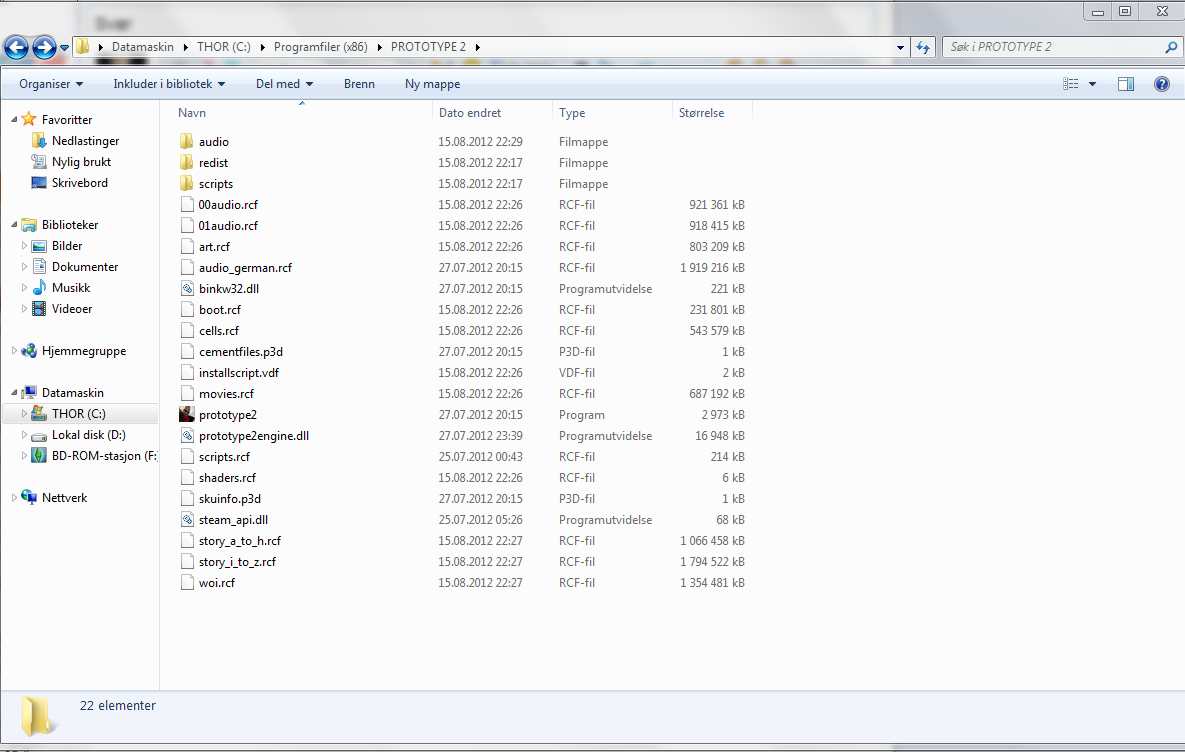The image size is (1185, 752).
Task: Select the scripts folder icon
Action: (x=187, y=184)
